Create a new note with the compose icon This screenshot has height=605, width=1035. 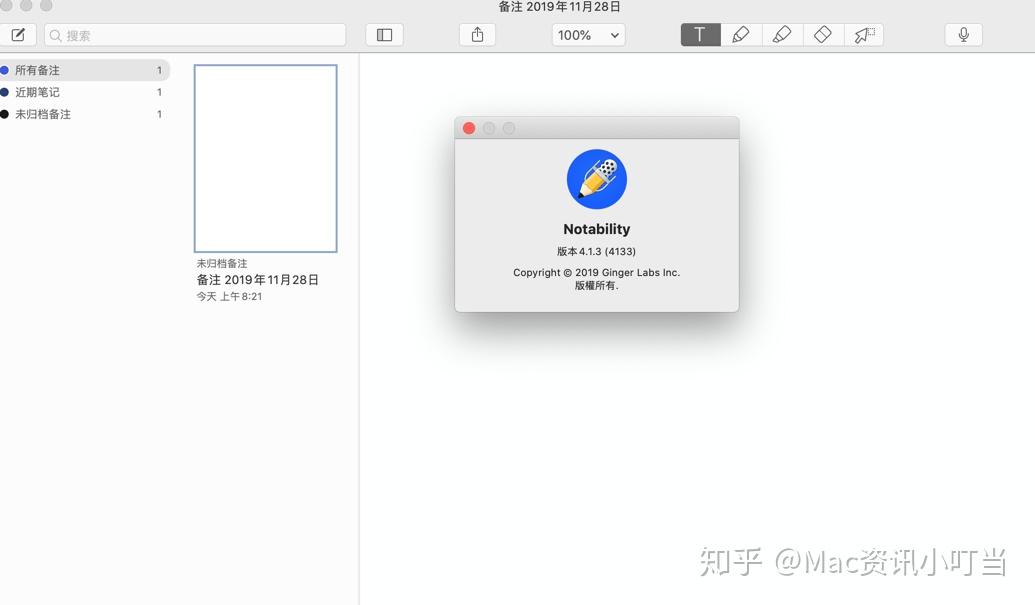click(x=18, y=34)
